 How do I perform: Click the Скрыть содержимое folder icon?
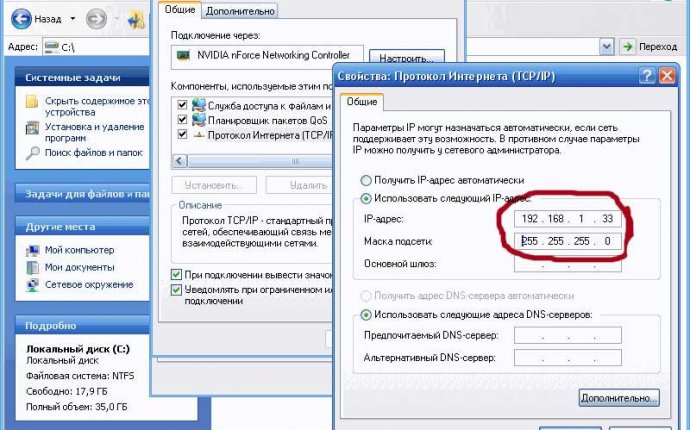click(32, 102)
